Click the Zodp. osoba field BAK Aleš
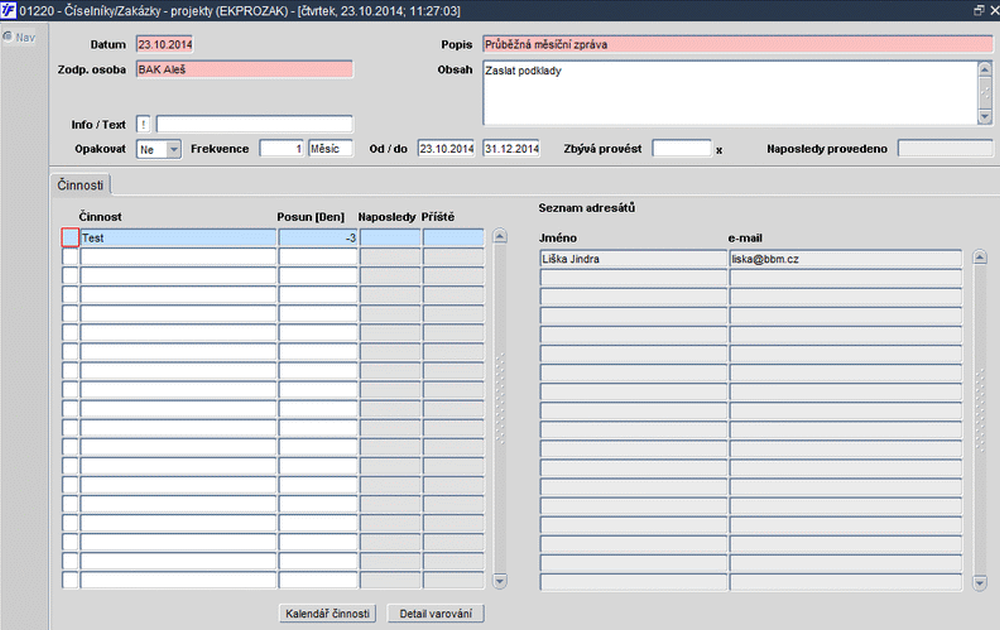1000x630 pixels. click(x=244, y=70)
